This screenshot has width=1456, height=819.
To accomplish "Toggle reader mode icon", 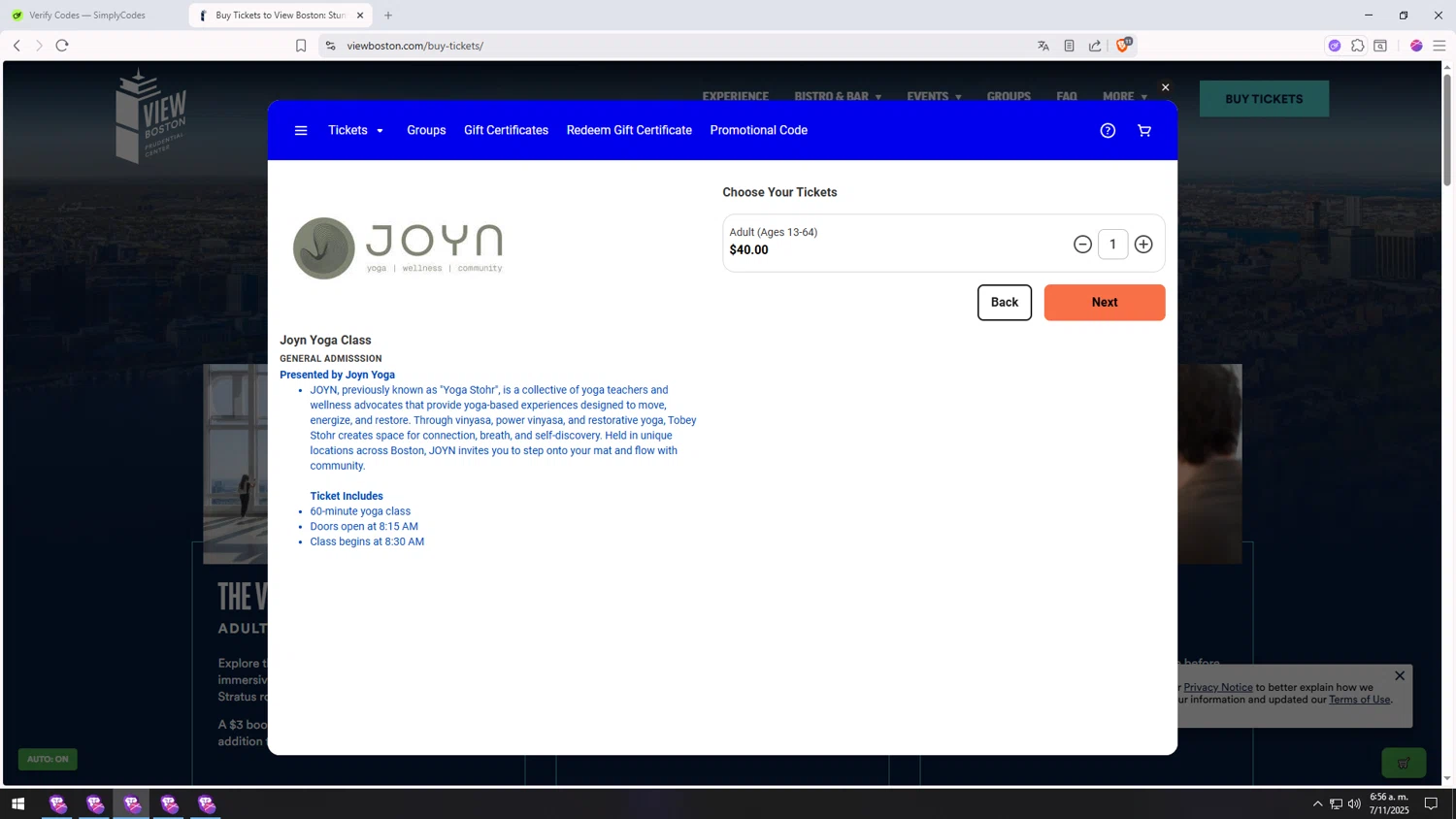I will pyautogui.click(x=1069, y=46).
